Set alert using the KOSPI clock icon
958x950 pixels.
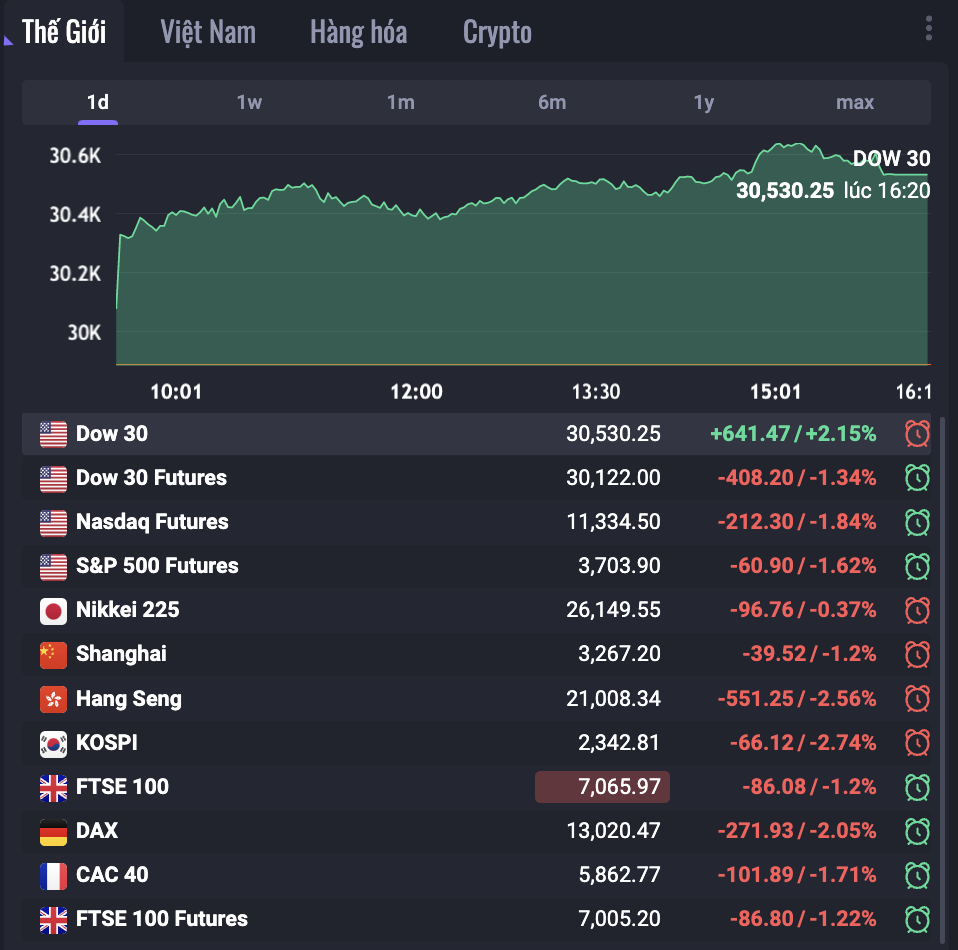click(917, 742)
